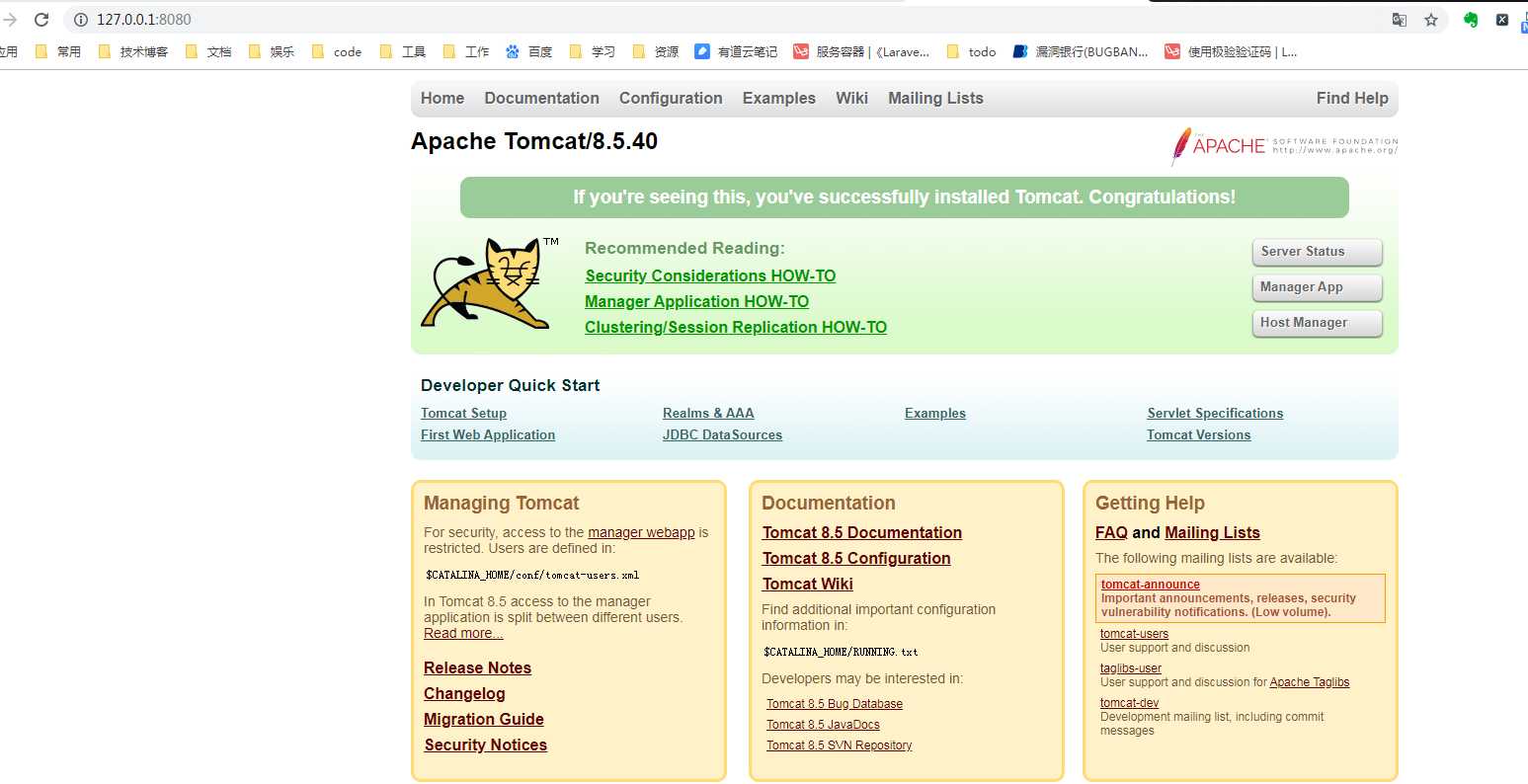Open Examples link under Developer Quick Start

pos(935,413)
